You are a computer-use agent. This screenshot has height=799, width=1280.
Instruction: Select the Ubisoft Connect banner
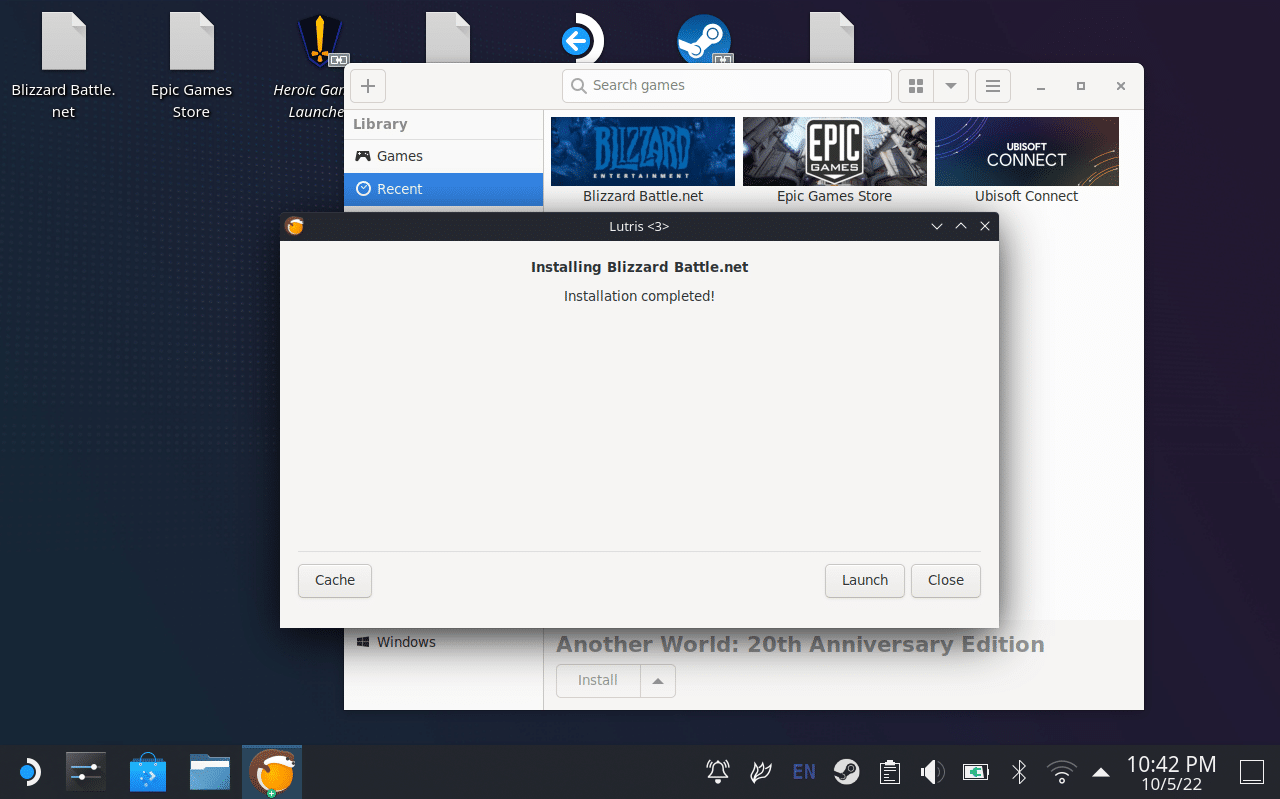click(1027, 151)
